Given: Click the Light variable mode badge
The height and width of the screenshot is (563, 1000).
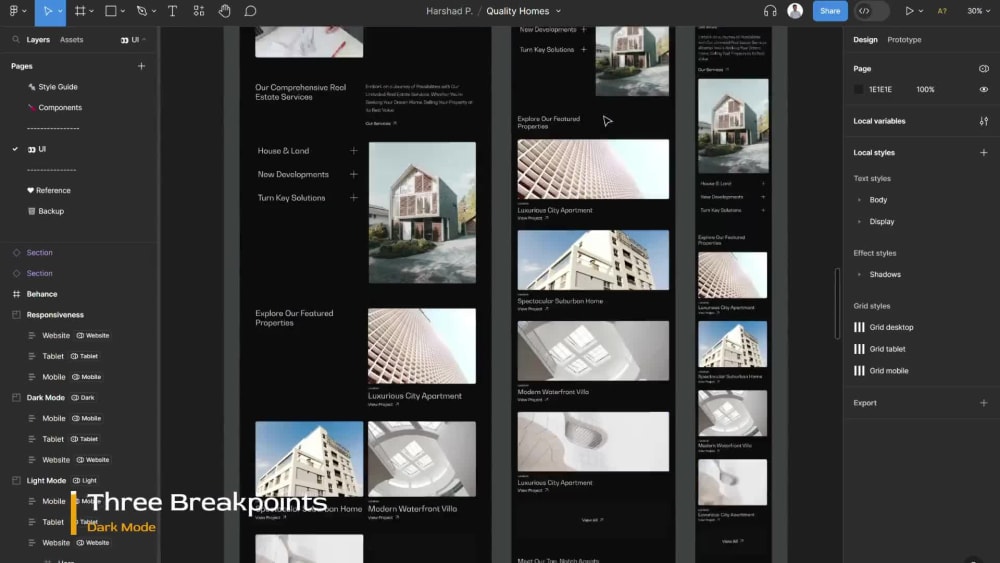Looking at the screenshot, I should coord(85,481).
